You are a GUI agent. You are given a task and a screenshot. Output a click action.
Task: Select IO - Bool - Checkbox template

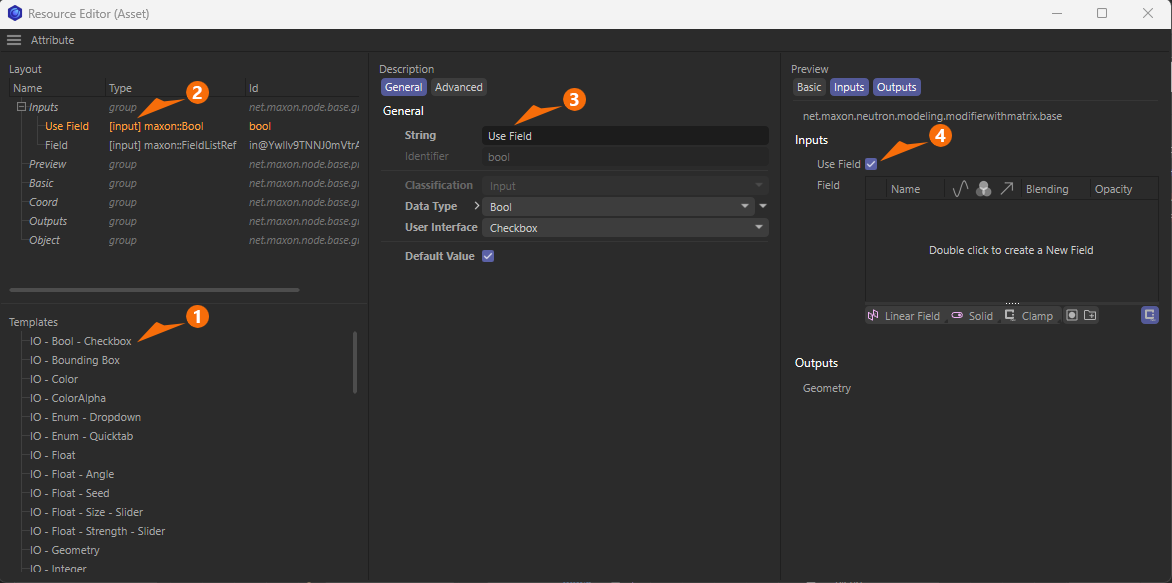click(x=81, y=341)
